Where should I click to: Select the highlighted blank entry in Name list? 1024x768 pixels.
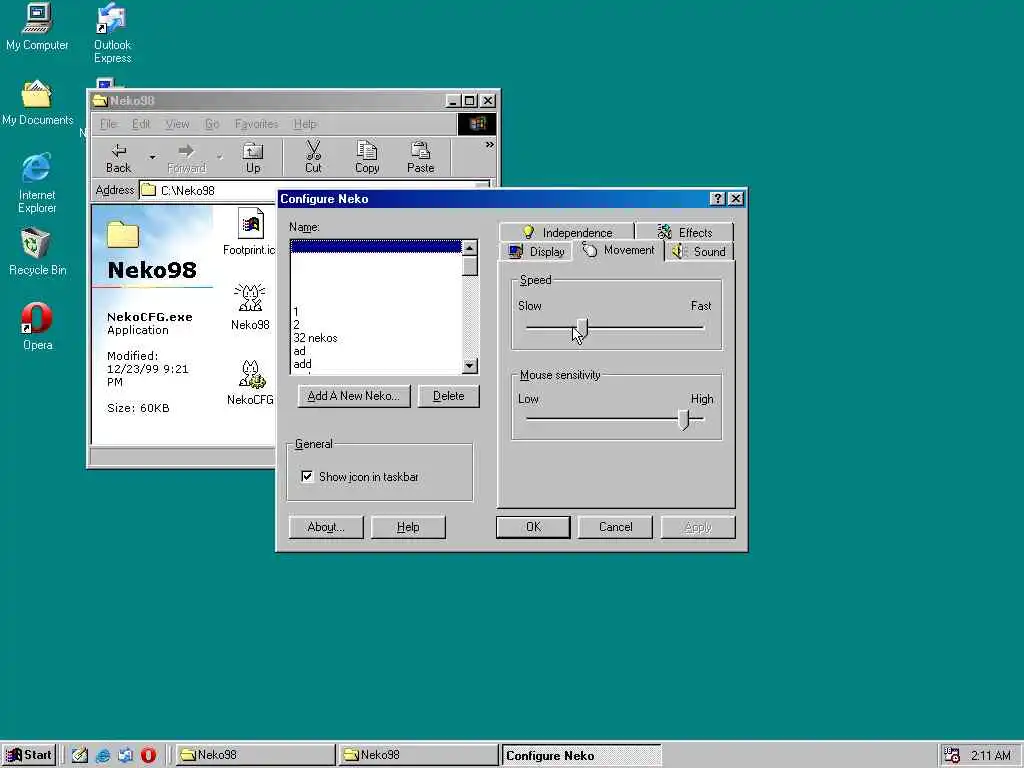coord(376,246)
